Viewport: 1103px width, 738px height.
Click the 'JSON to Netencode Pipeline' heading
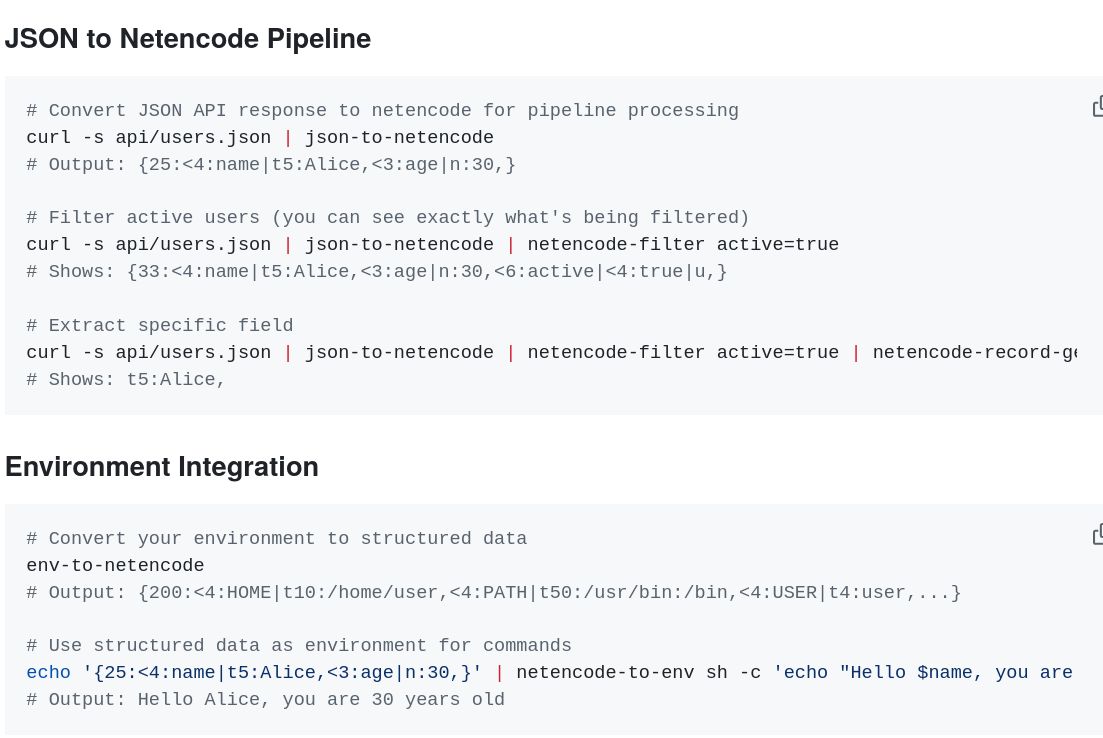(x=187, y=38)
